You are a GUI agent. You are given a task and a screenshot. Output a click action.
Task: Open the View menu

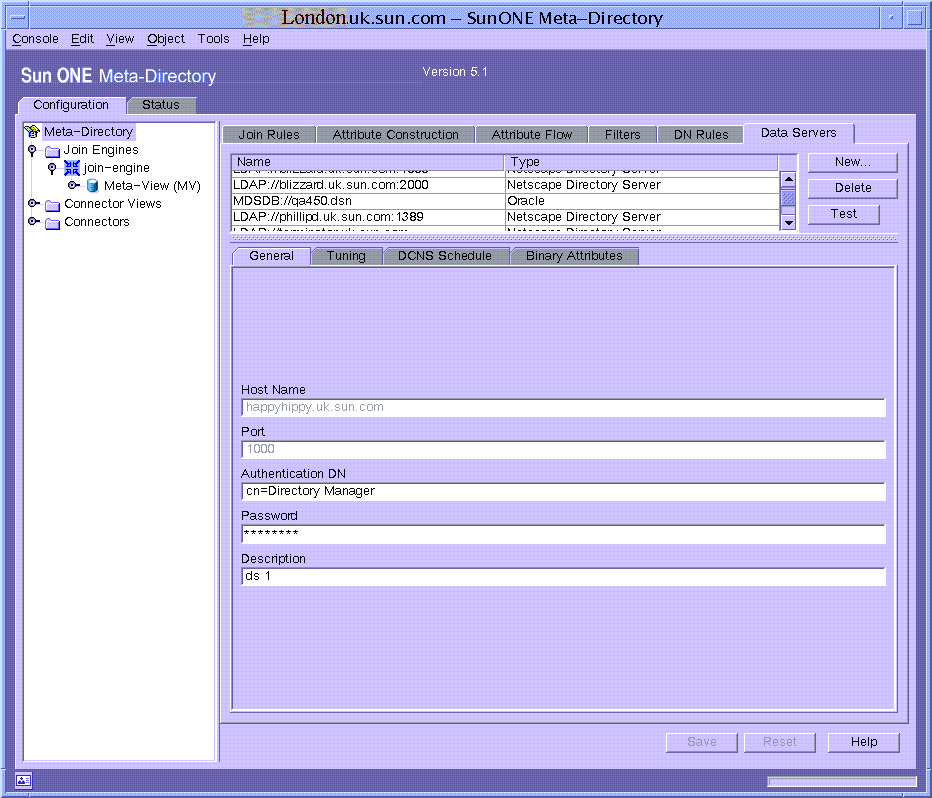pyautogui.click(x=120, y=39)
